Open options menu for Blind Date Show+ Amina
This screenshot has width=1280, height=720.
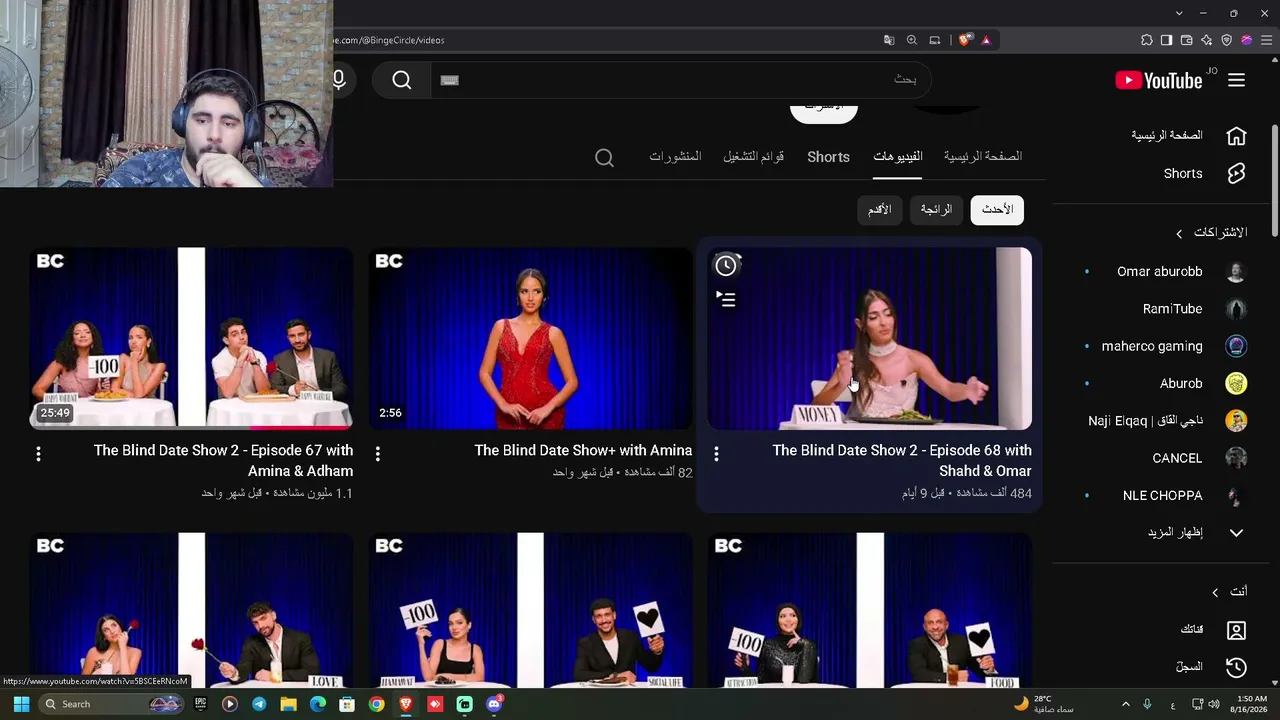pos(377,454)
